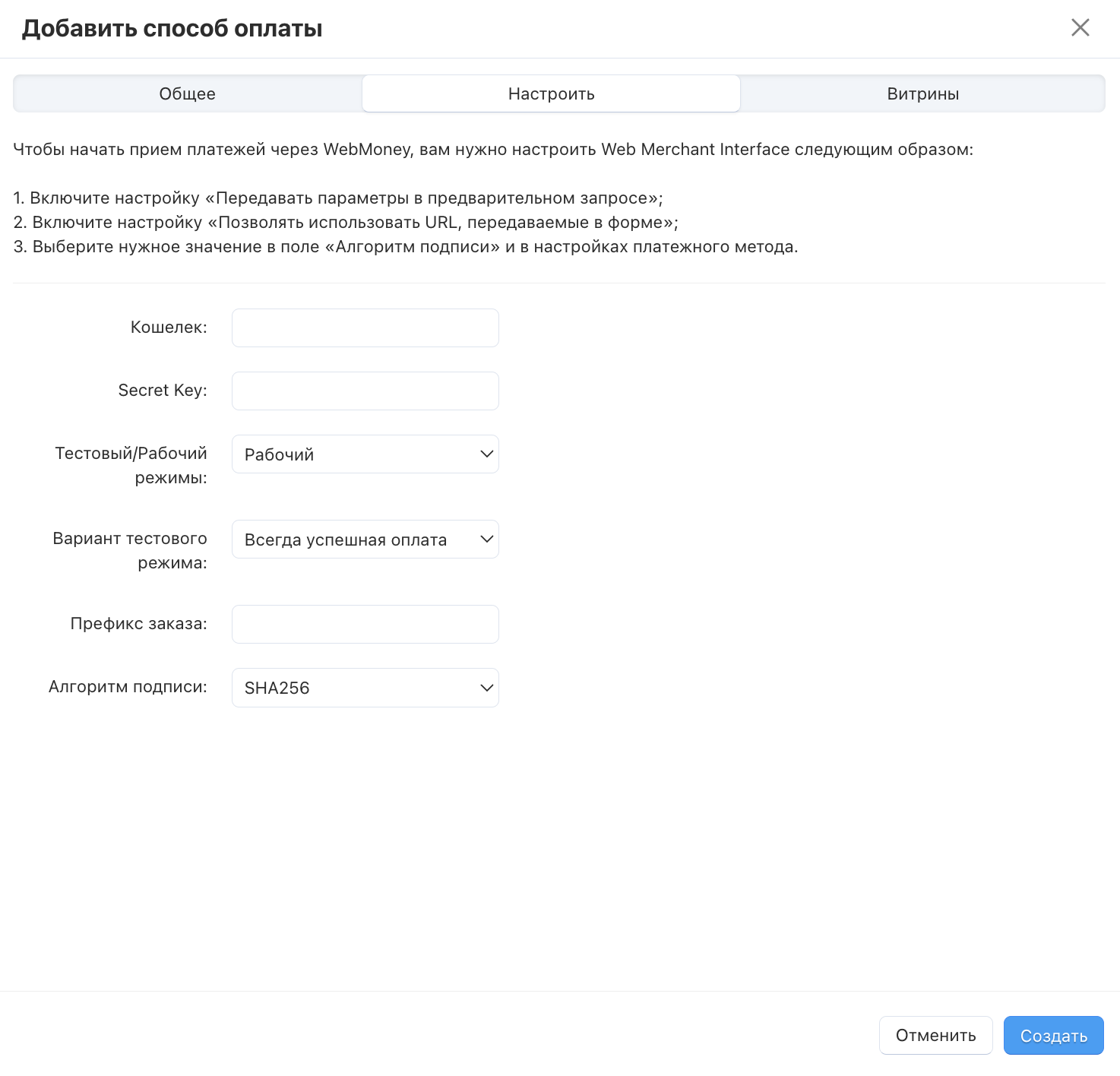Click into the Secret Key field
The height and width of the screenshot is (1076, 1120).
point(365,391)
